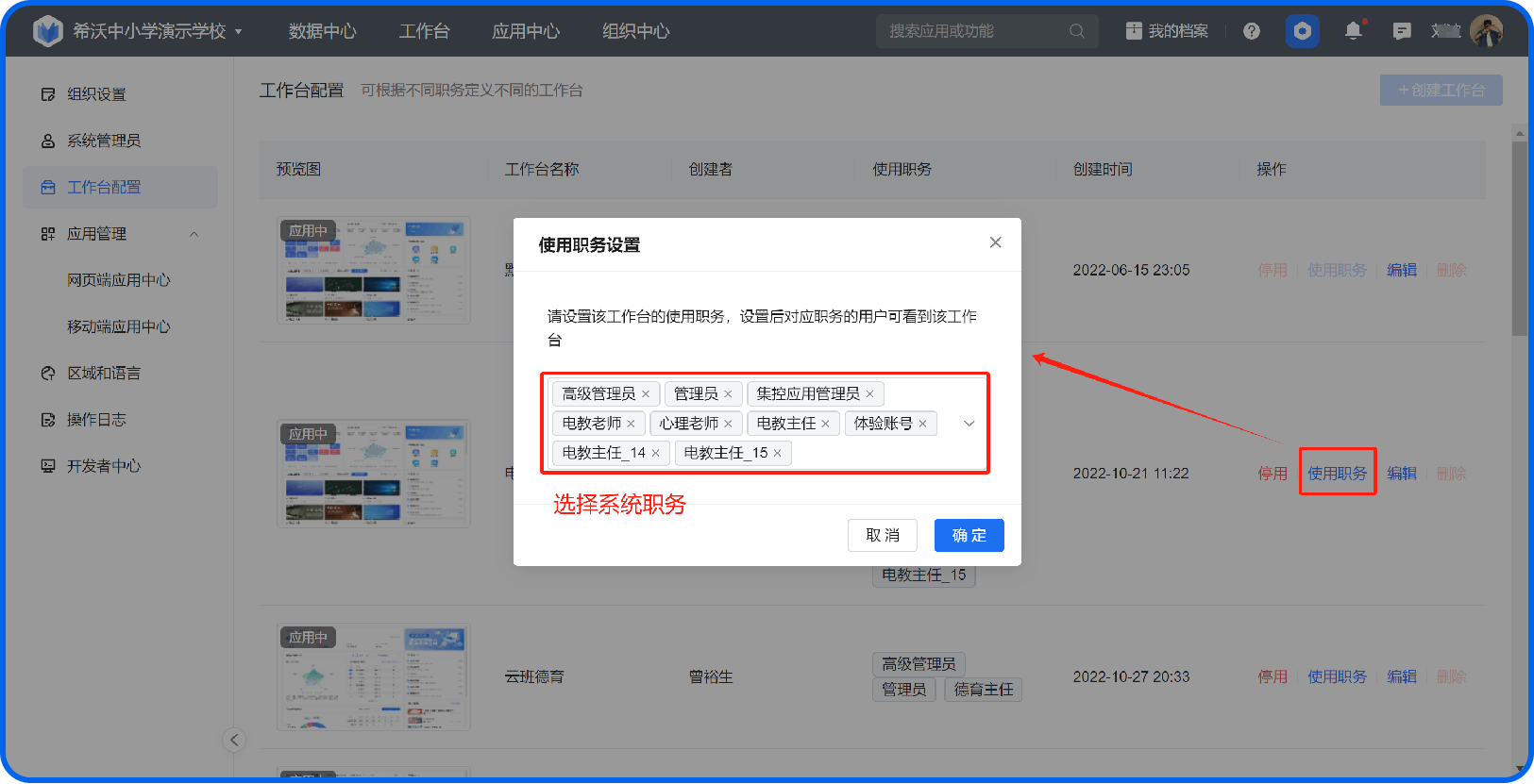Open the 工作台 top menu
Viewport: 1534px width, 784px height.
(424, 31)
